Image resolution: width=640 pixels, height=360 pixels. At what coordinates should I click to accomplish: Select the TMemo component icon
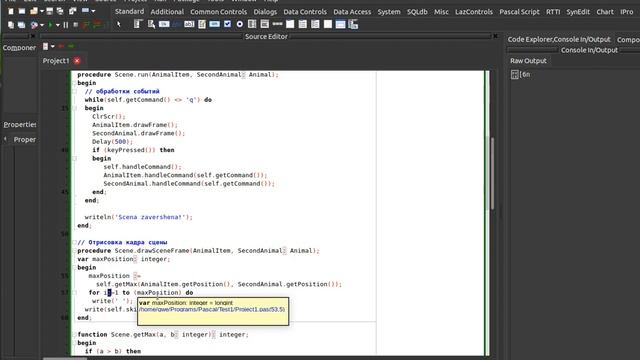click(202, 24)
